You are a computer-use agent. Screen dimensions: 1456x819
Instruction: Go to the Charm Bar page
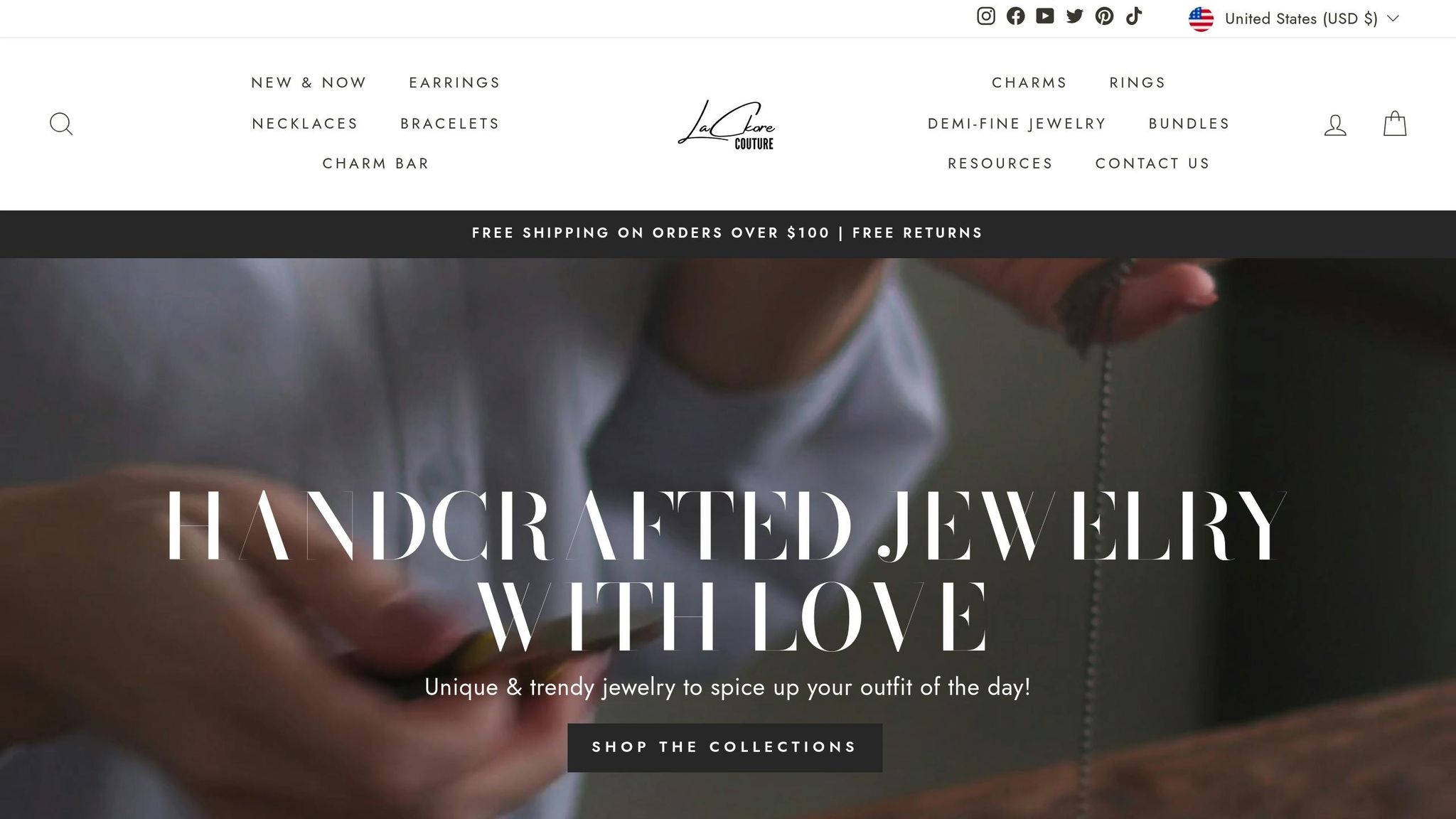coord(375,164)
